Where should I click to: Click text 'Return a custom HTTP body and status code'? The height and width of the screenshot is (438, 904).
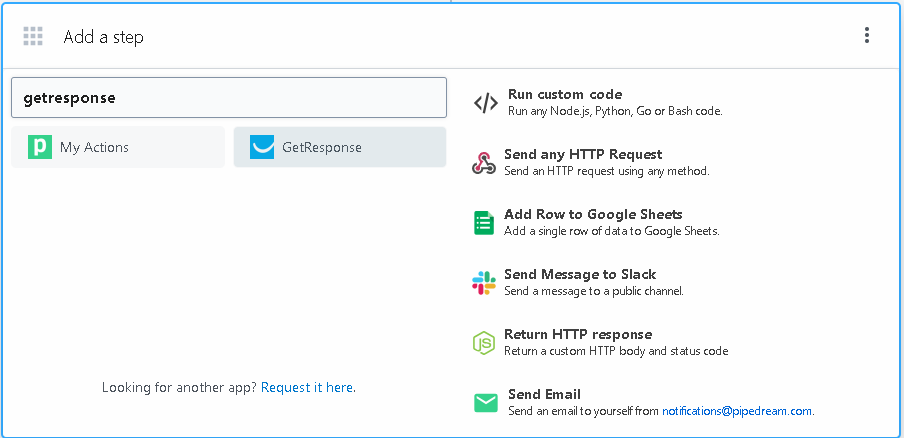616,351
